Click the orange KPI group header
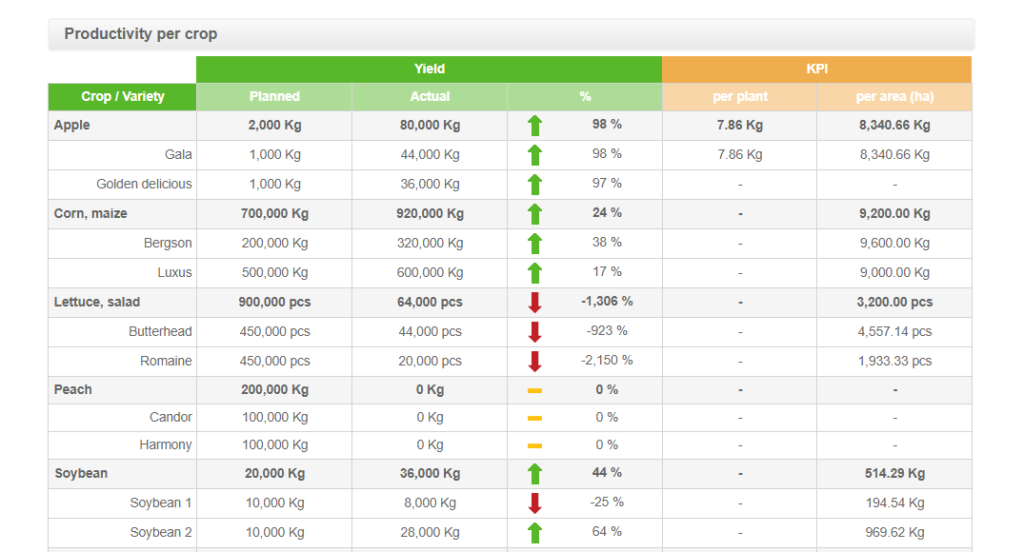The height and width of the screenshot is (552, 1024). pyautogui.click(x=817, y=69)
